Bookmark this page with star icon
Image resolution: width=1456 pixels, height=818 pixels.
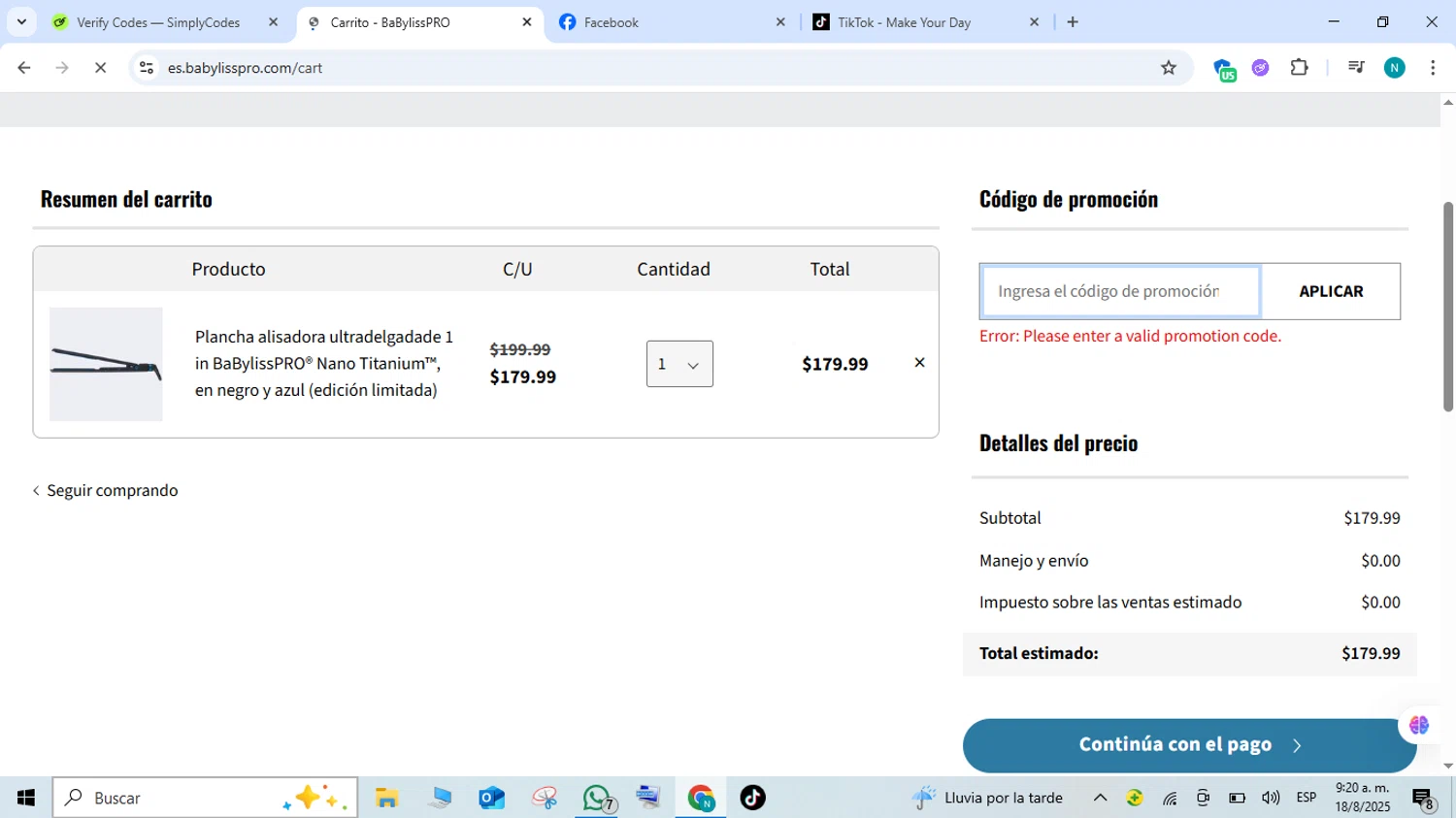pos(1169,68)
